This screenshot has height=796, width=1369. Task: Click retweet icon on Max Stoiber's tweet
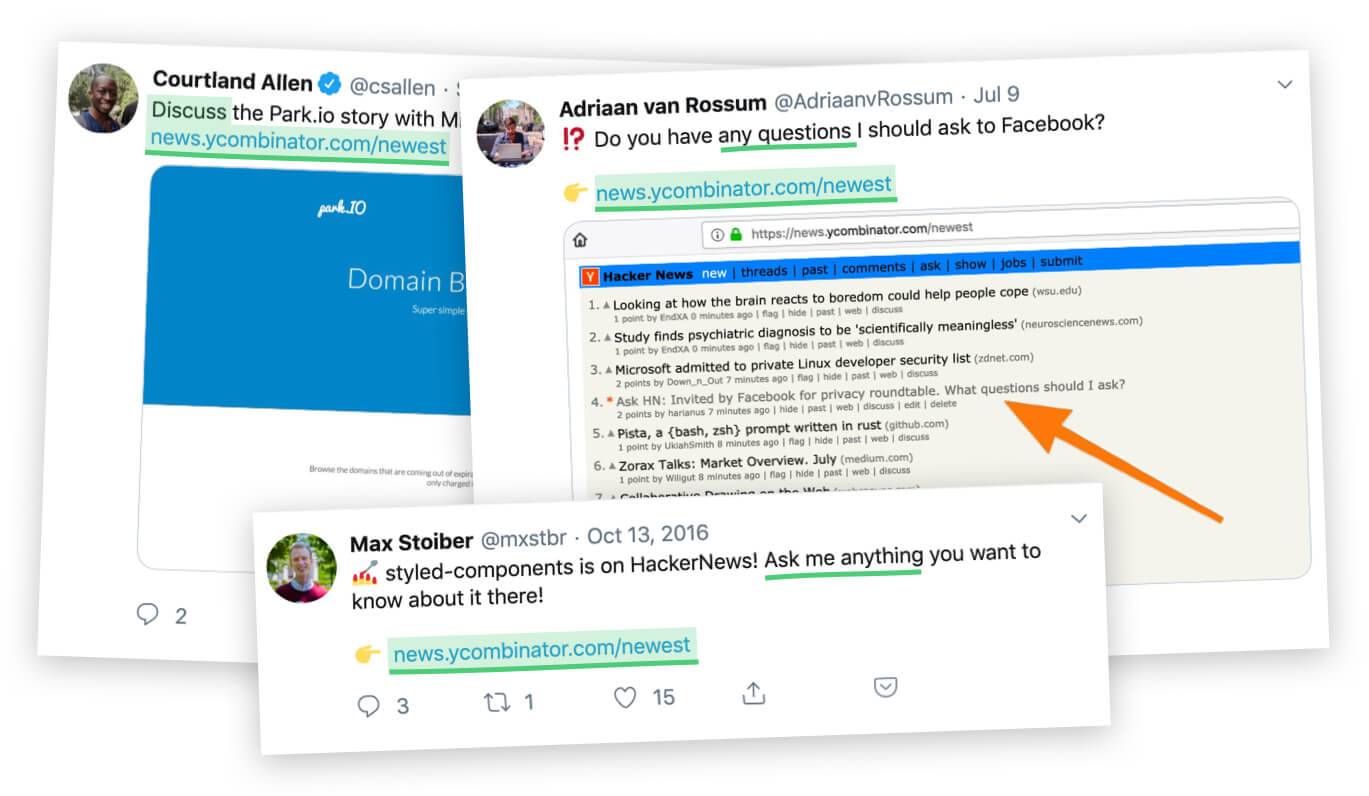pyautogui.click(x=496, y=702)
